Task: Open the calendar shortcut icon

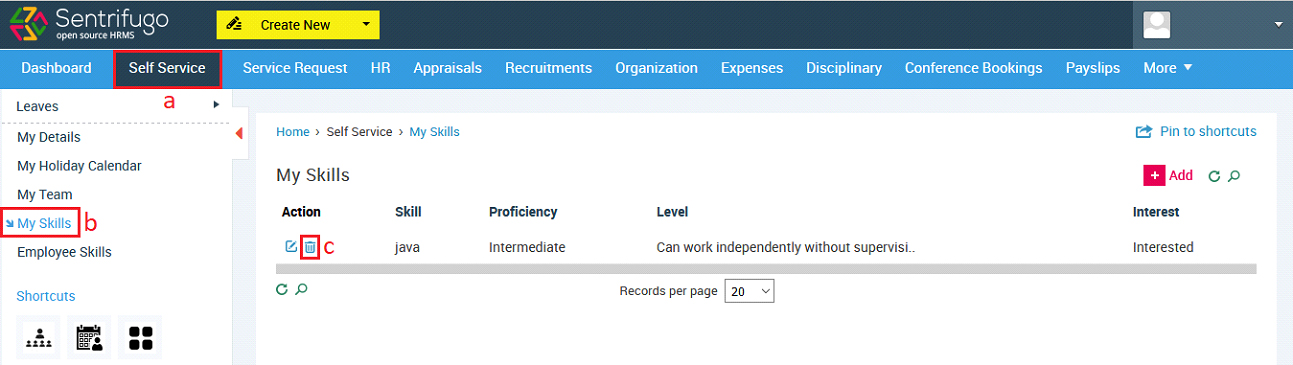Action: (x=89, y=338)
